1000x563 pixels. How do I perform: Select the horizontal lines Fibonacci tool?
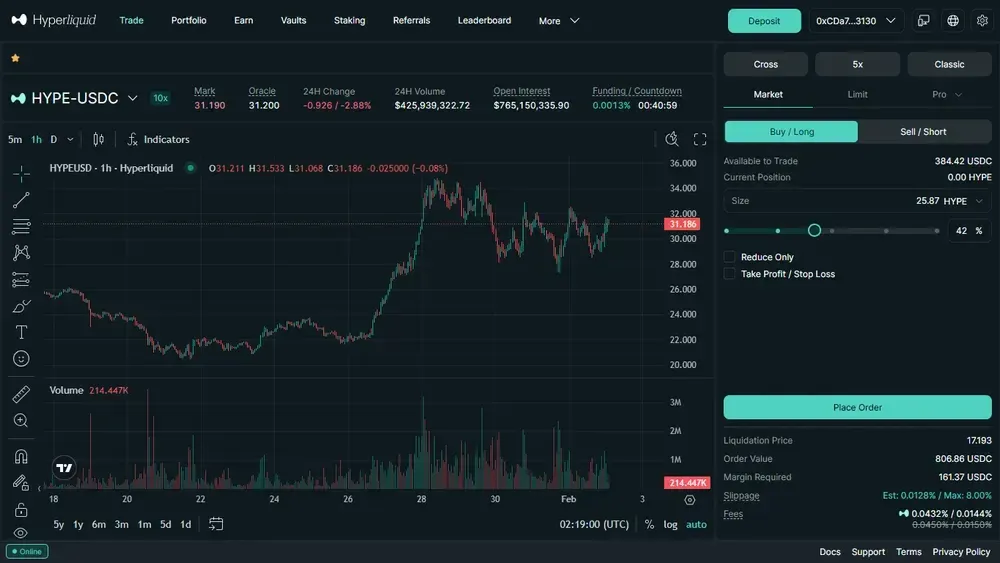coord(21,226)
